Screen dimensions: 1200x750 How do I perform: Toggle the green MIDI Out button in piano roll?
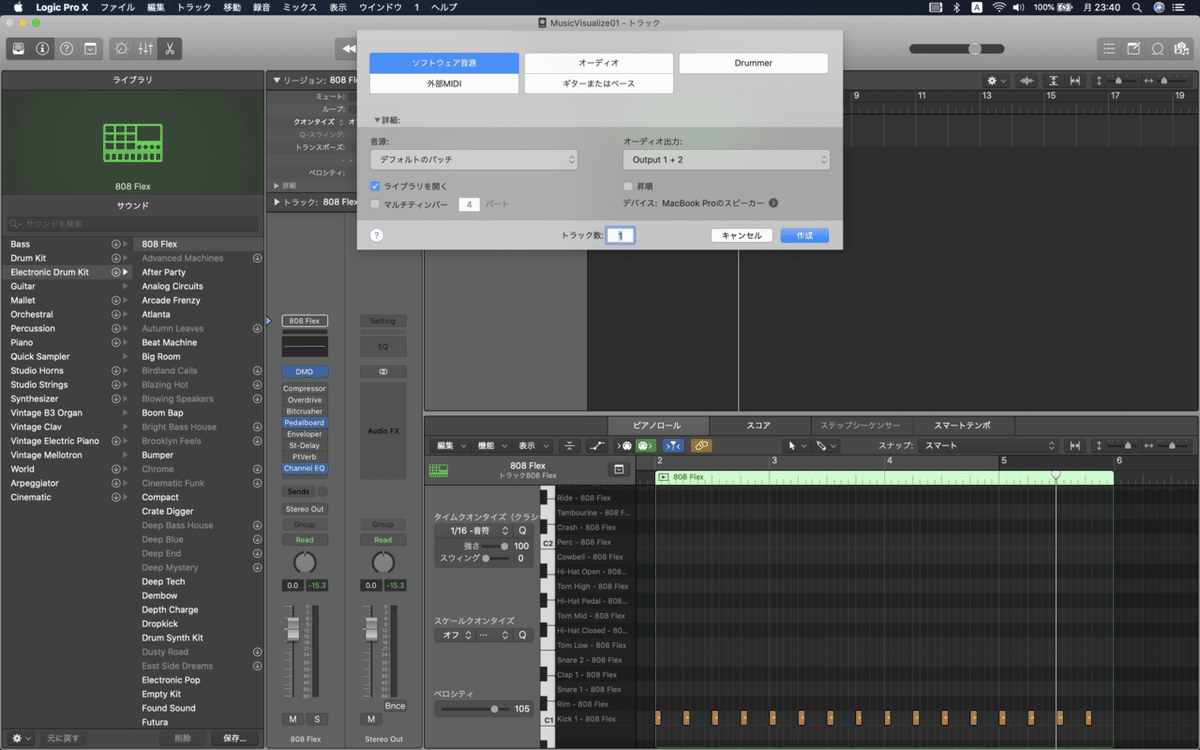[x=646, y=446]
